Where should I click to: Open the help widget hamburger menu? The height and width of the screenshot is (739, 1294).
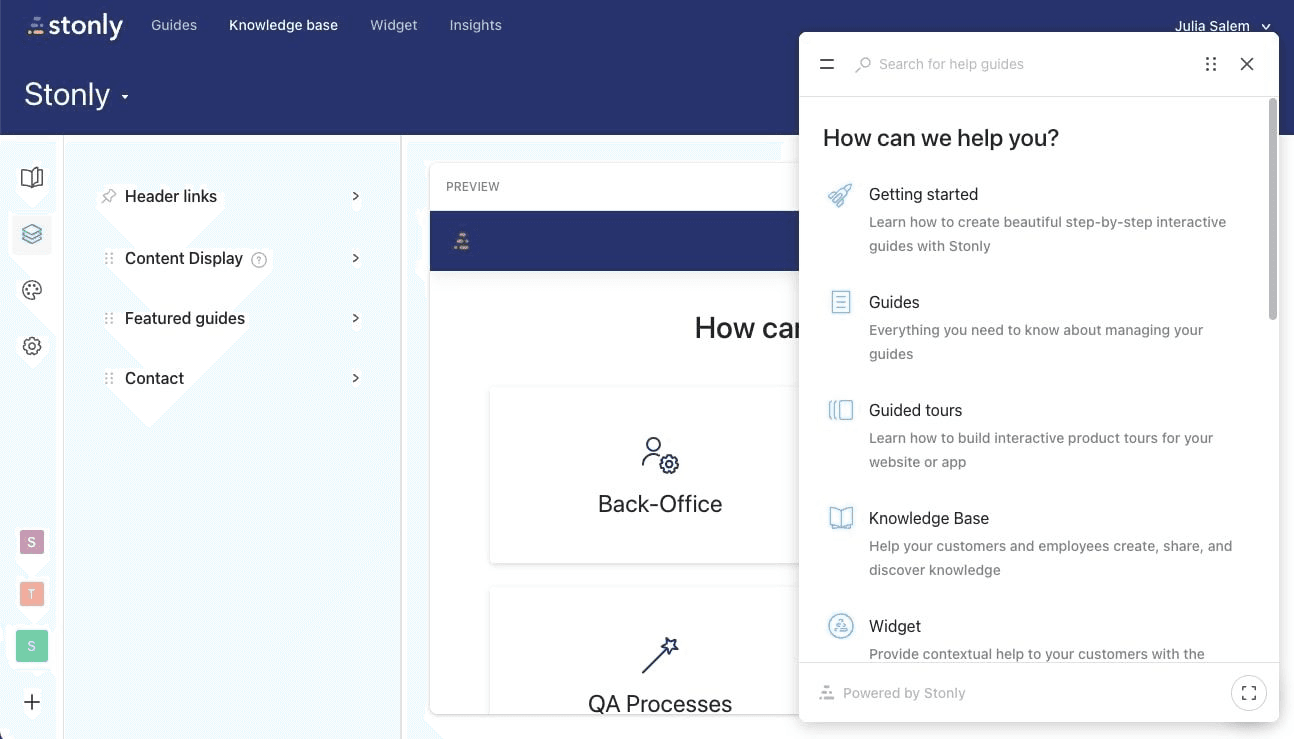(826, 64)
